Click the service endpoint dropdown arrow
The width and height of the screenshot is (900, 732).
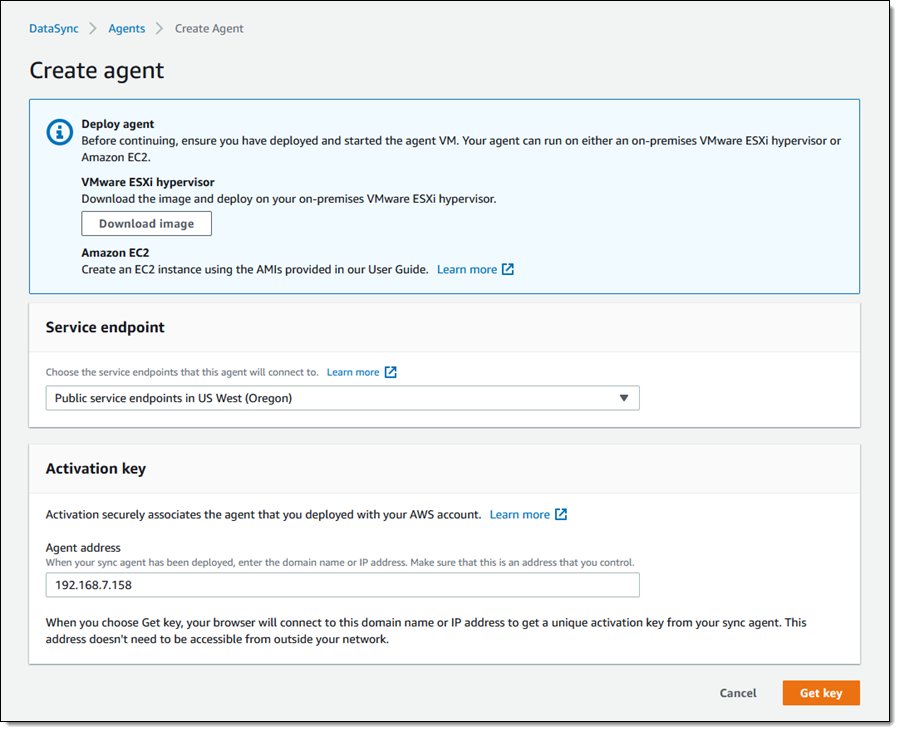pyautogui.click(x=623, y=398)
